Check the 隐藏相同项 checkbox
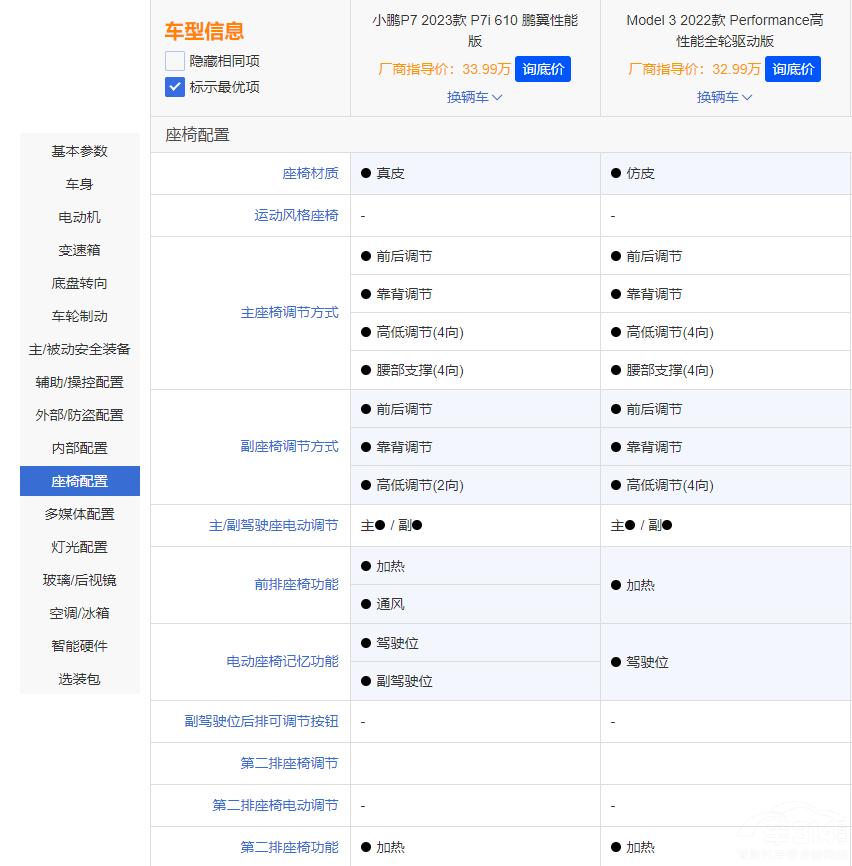Viewport: 852px width, 866px height. pos(175,61)
